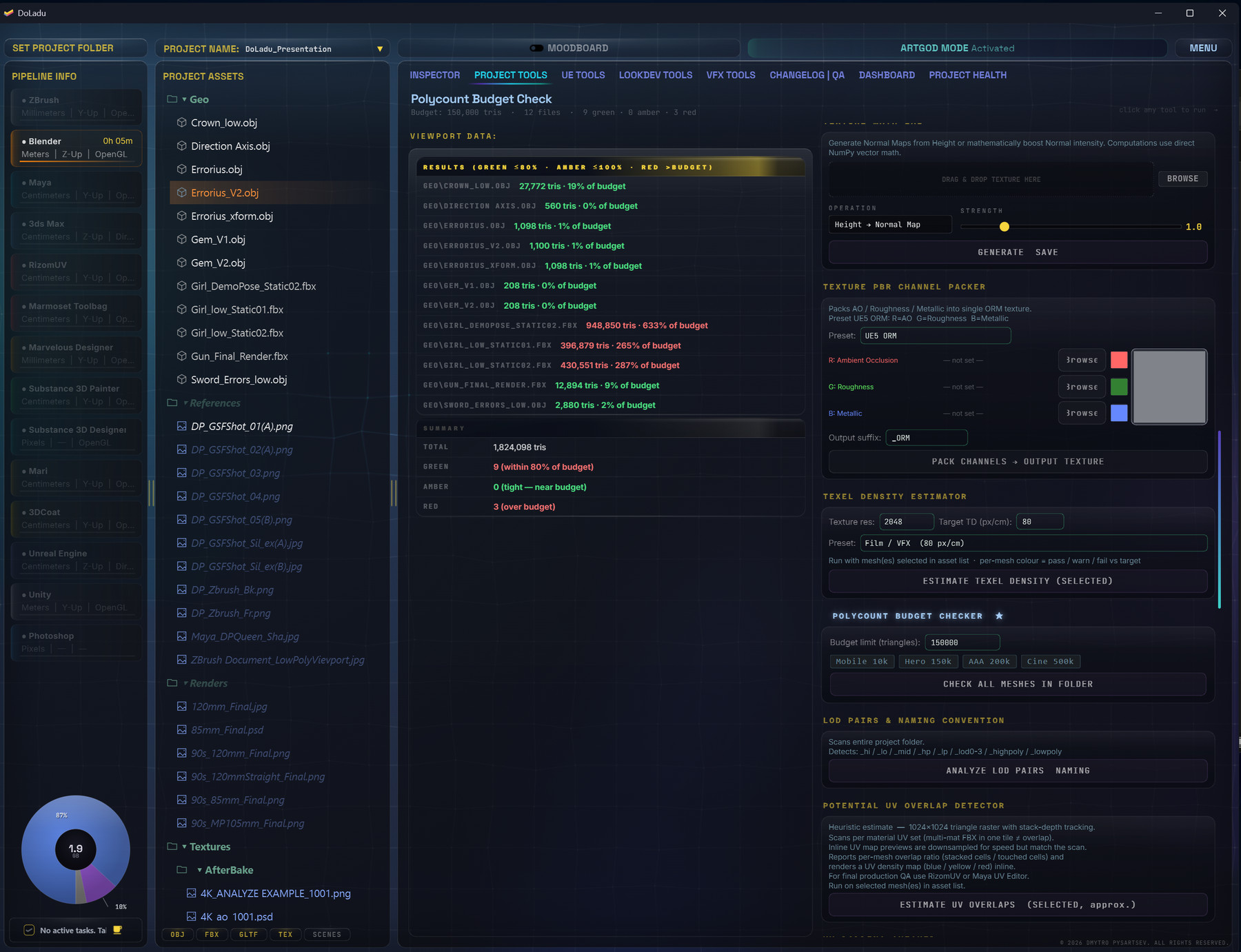Image resolution: width=1241 pixels, height=952 pixels.
Task: Click the References folder icon
Action: click(x=172, y=403)
